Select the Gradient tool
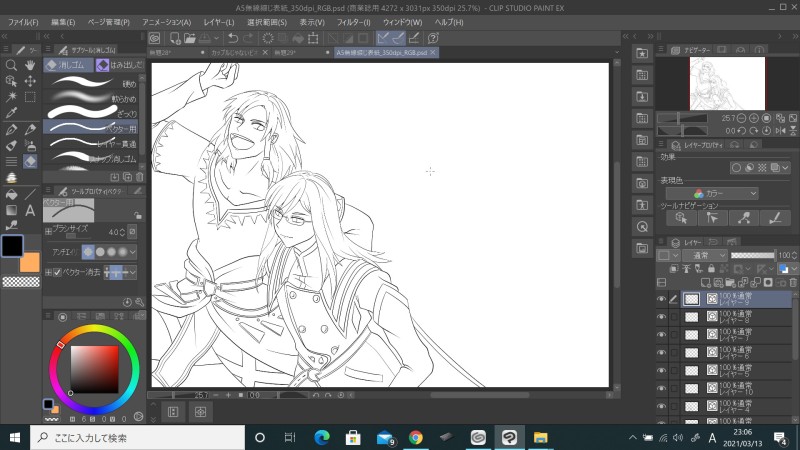The image size is (800, 450). (x=11, y=210)
